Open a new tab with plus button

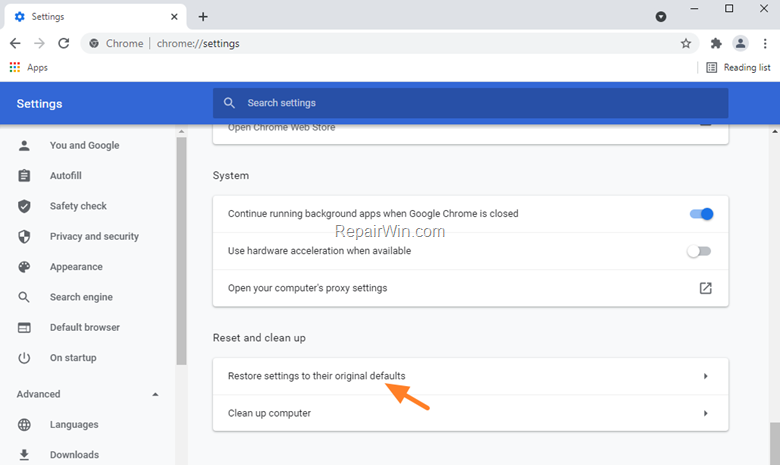203,16
